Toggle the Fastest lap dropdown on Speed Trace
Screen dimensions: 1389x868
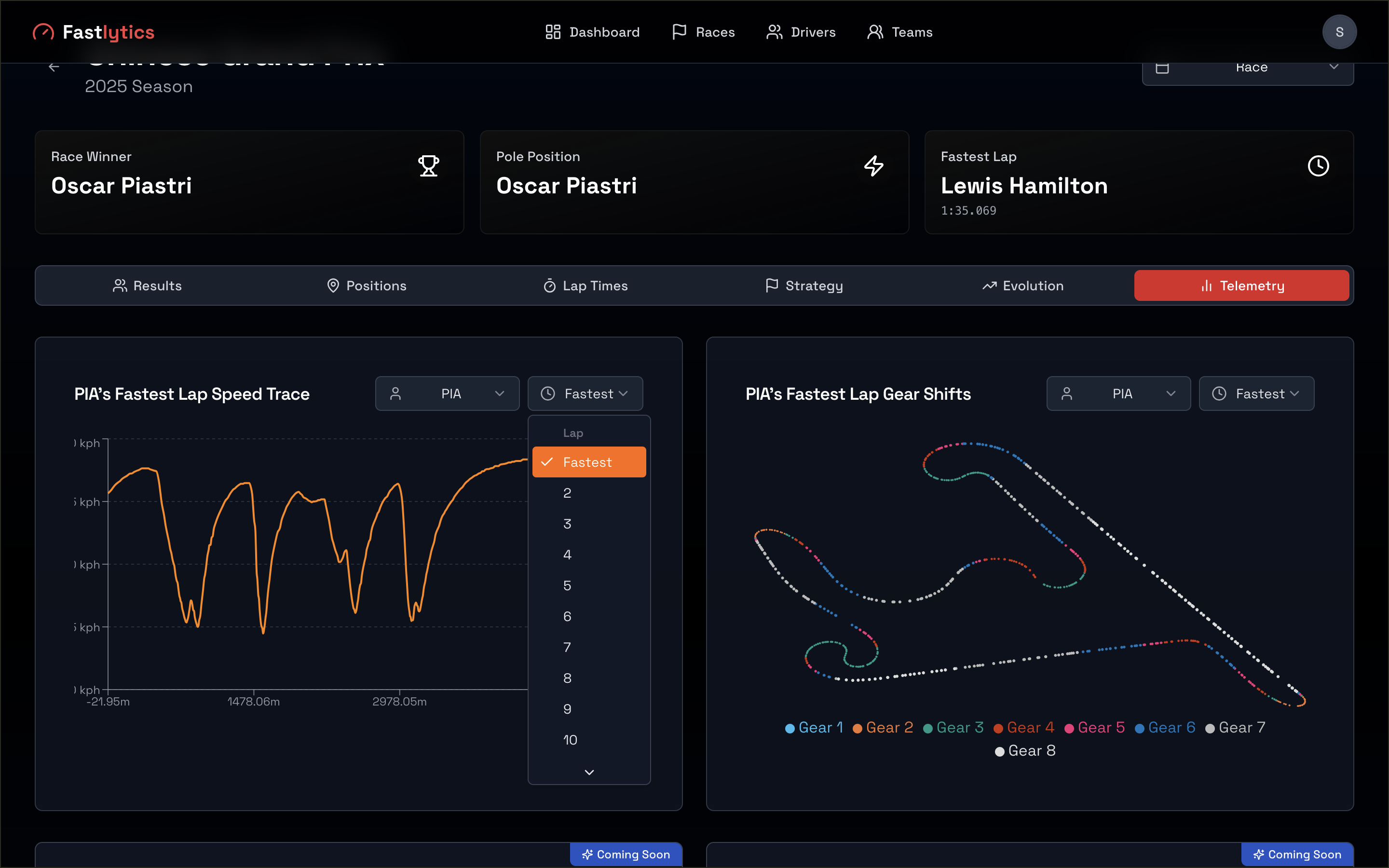(x=585, y=393)
